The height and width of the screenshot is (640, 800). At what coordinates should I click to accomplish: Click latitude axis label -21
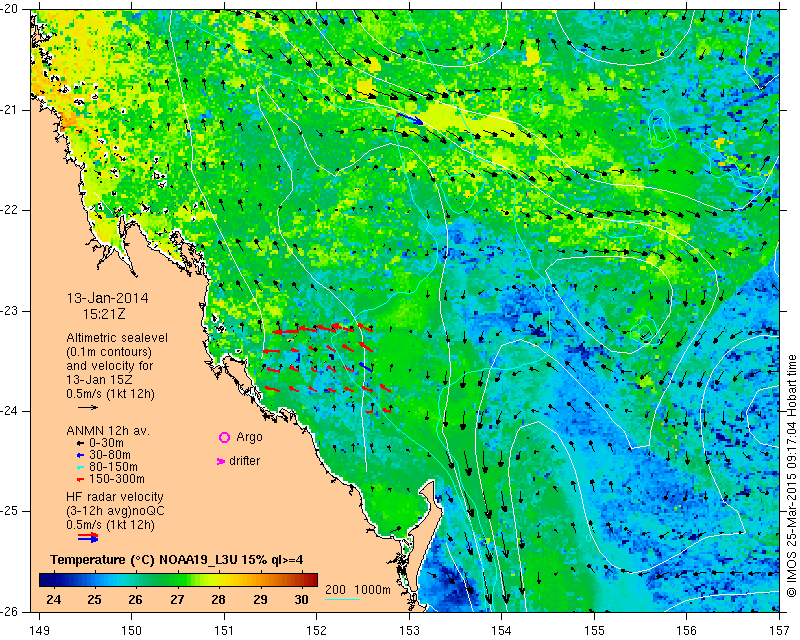click(11, 110)
